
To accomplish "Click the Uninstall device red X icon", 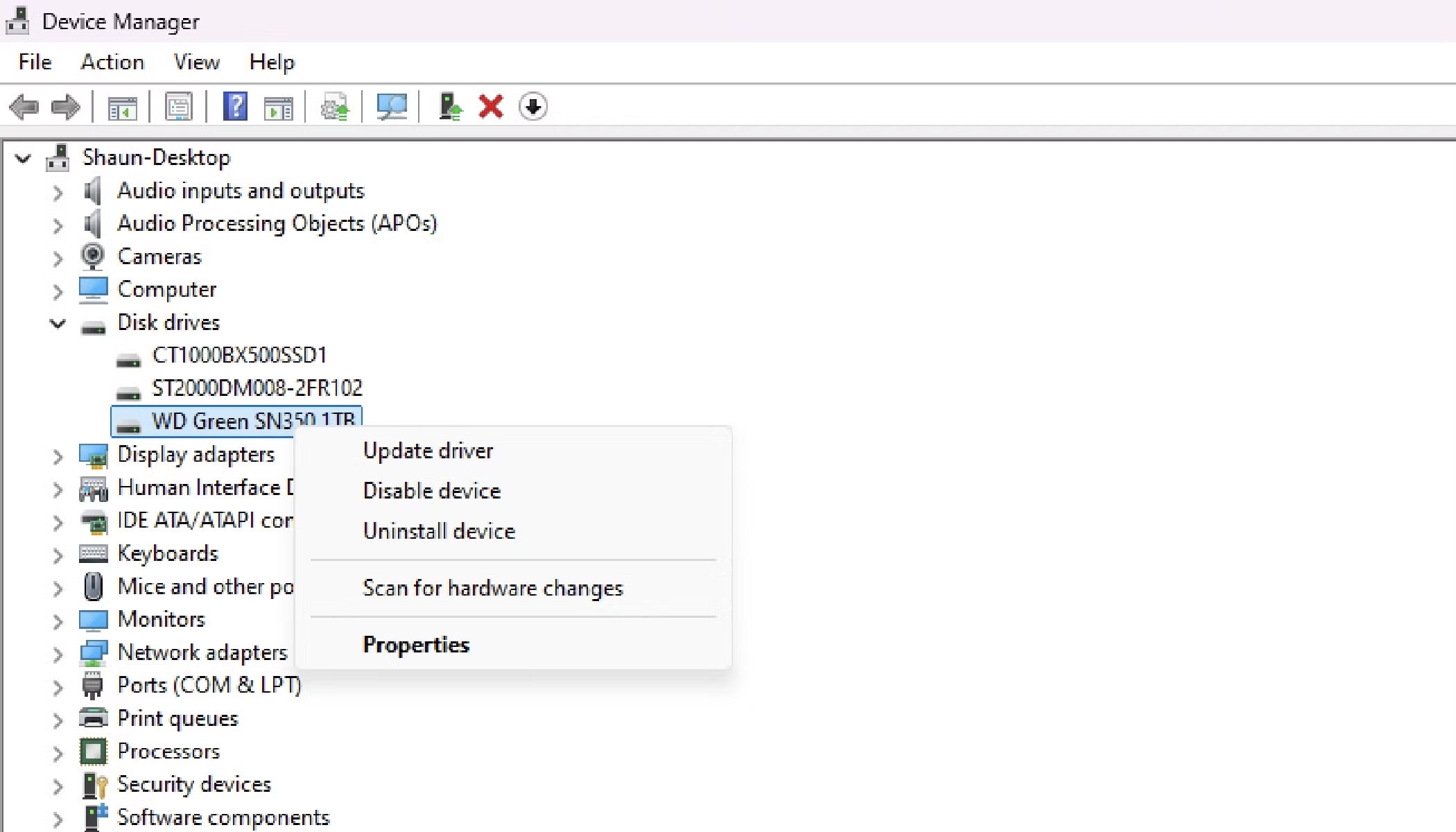I will 490,106.
